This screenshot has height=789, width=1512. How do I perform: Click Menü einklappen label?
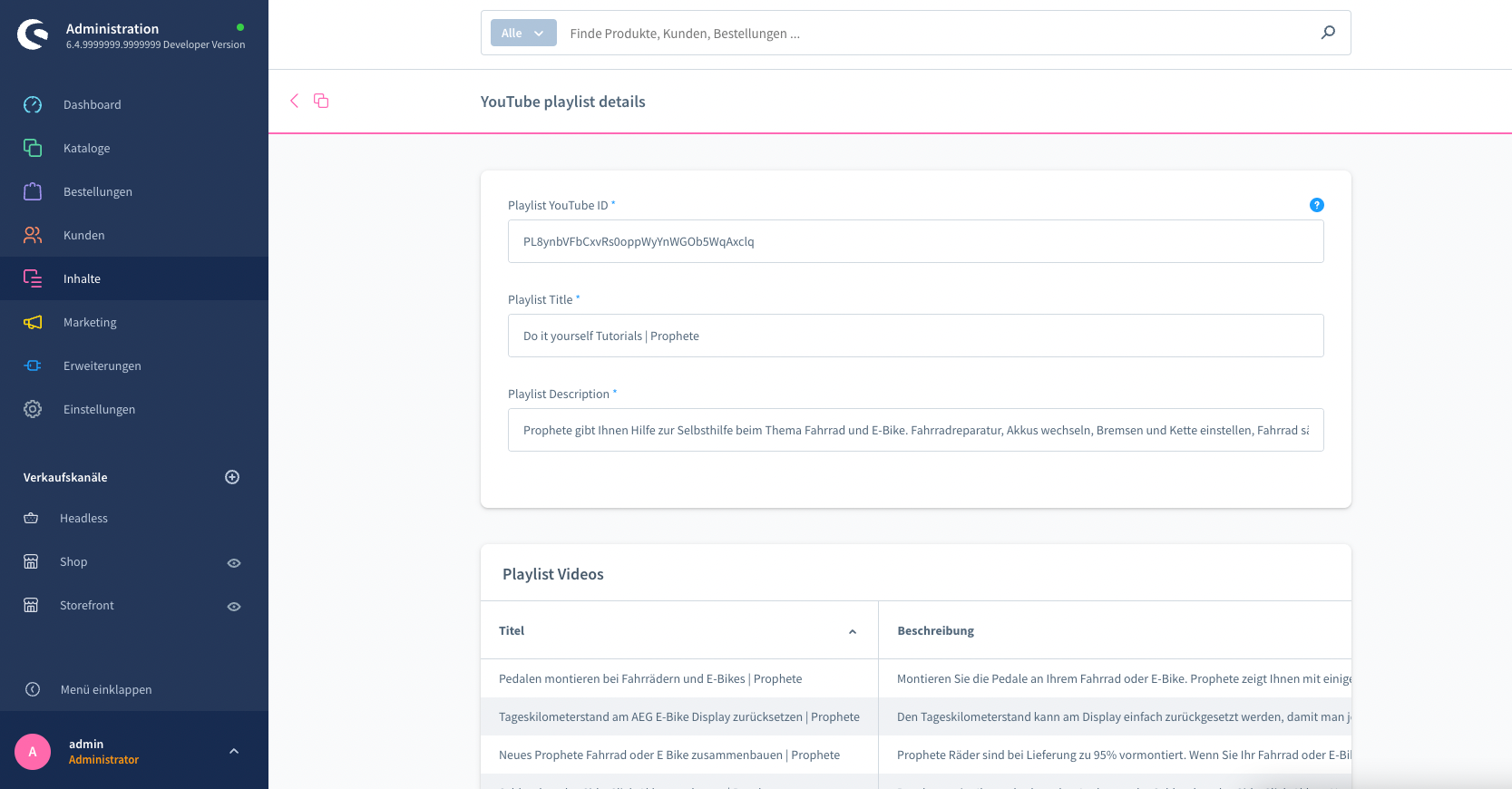pyautogui.click(x=106, y=689)
